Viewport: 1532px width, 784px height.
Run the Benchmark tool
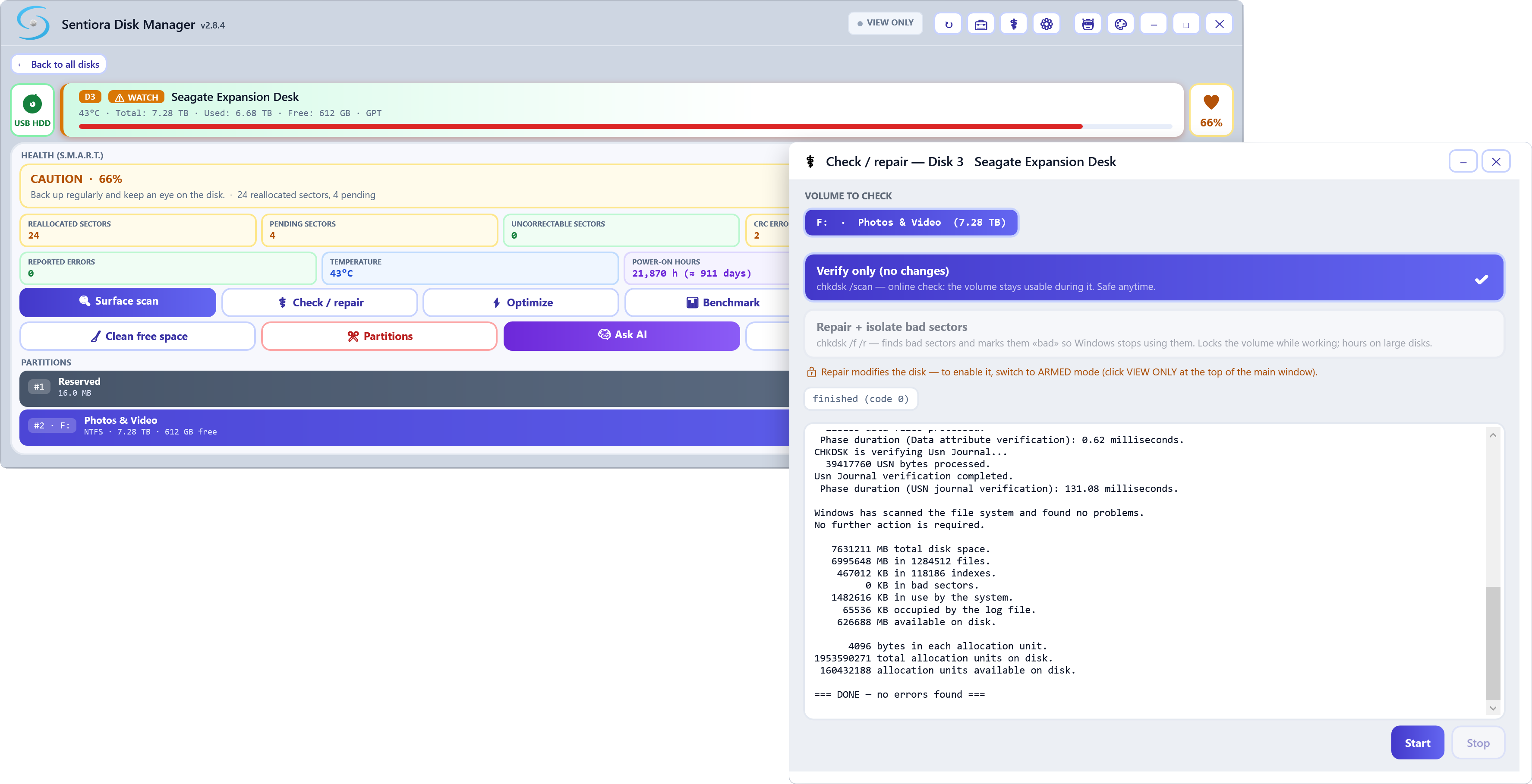tap(708, 303)
